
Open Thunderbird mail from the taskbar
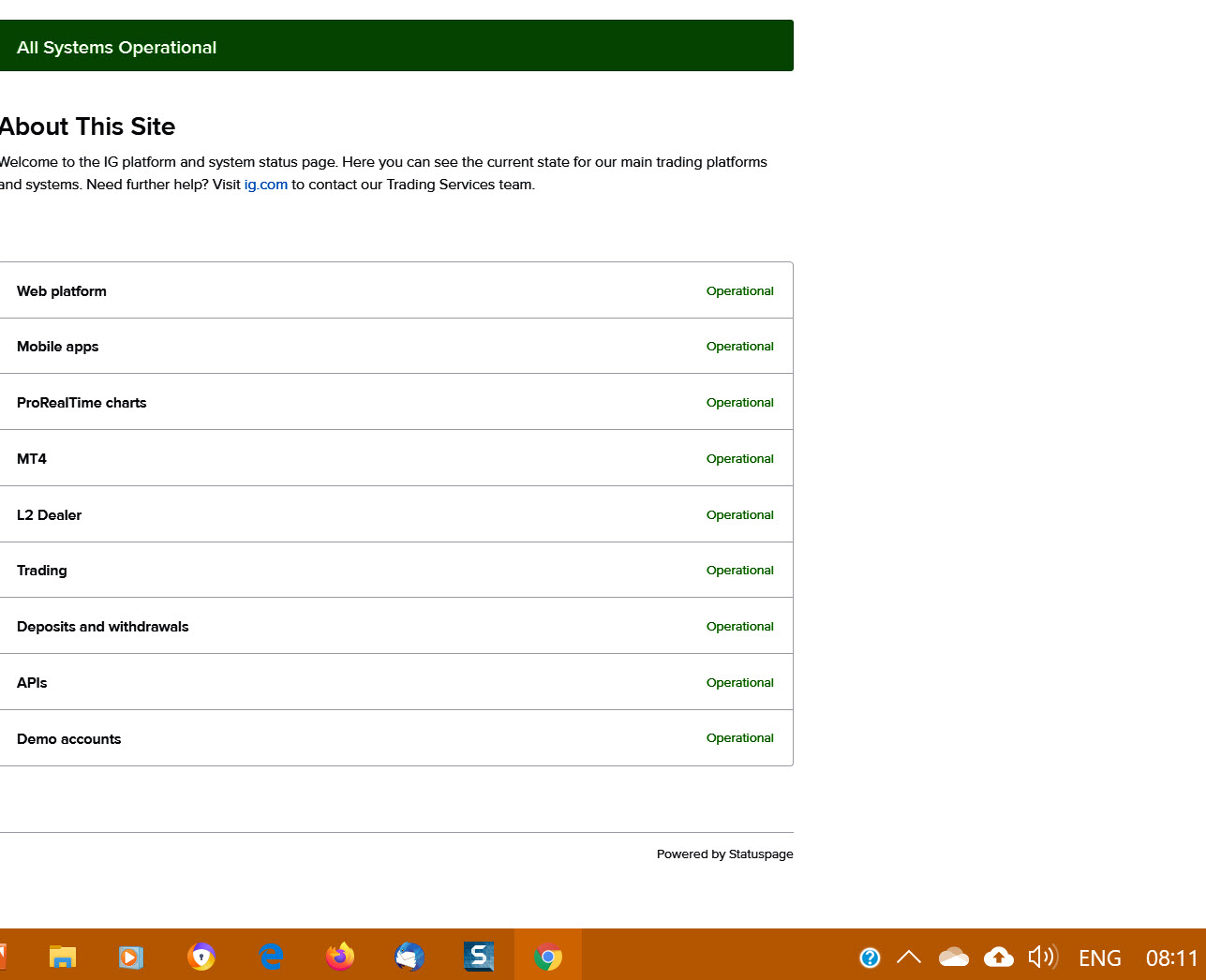pyautogui.click(x=409, y=957)
